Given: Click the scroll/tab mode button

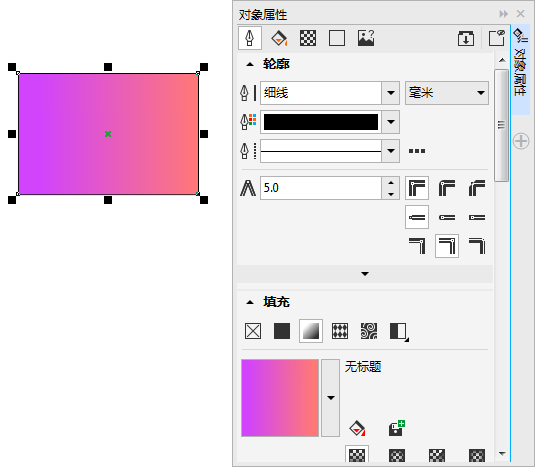Looking at the screenshot, I should (466, 38).
